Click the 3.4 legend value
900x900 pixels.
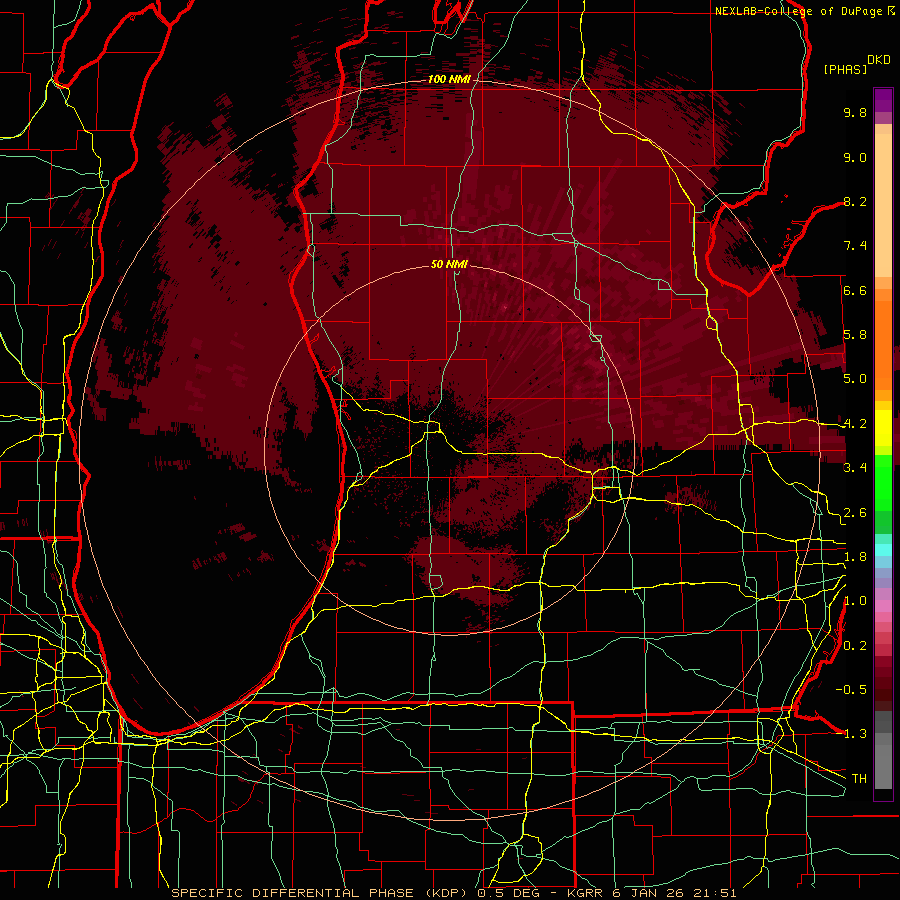[x=855, y=468]
